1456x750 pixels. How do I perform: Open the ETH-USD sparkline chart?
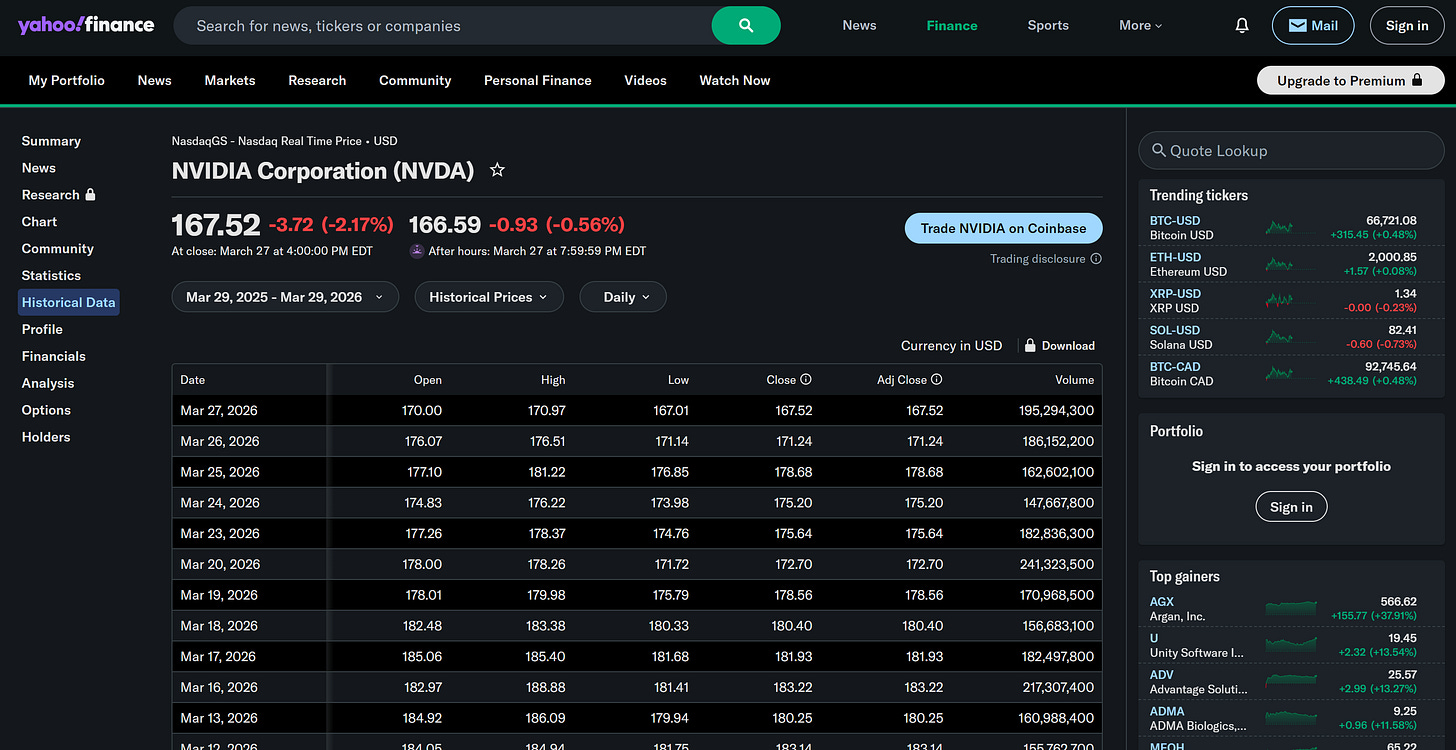[x=1279, y=264]
